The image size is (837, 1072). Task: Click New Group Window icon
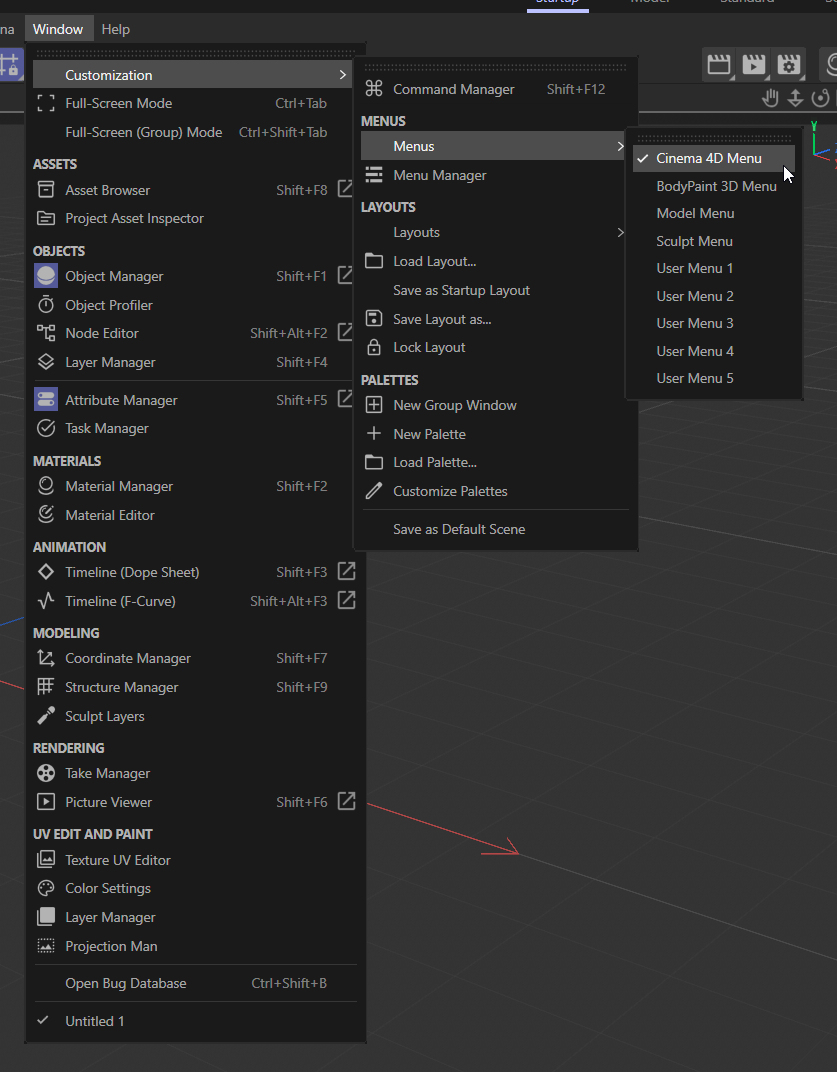(x=374, y=405)
